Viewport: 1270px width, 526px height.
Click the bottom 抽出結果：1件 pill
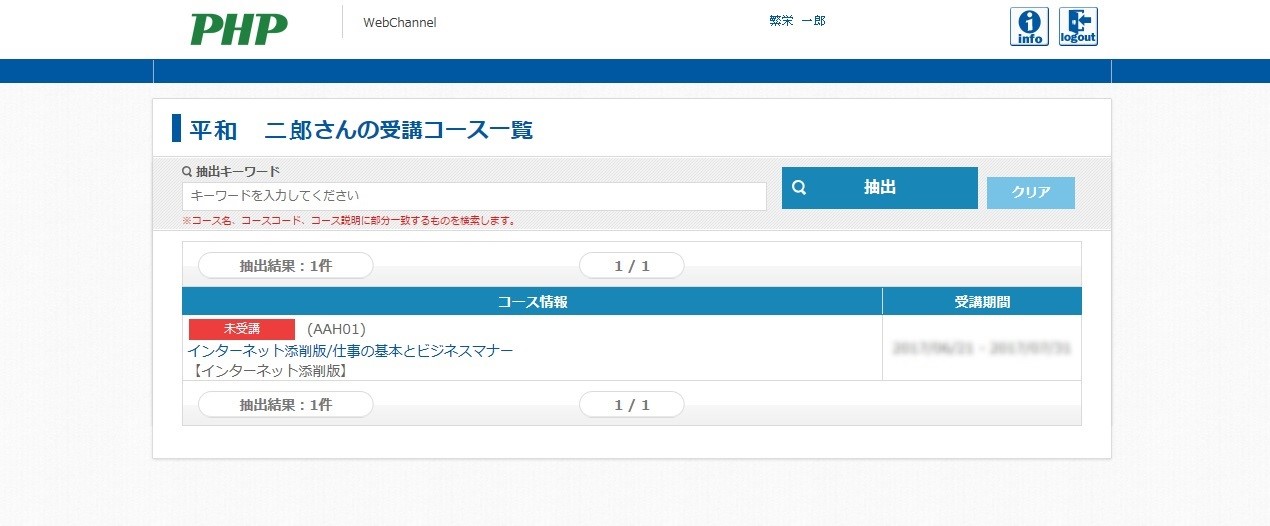tap(286, 404)
